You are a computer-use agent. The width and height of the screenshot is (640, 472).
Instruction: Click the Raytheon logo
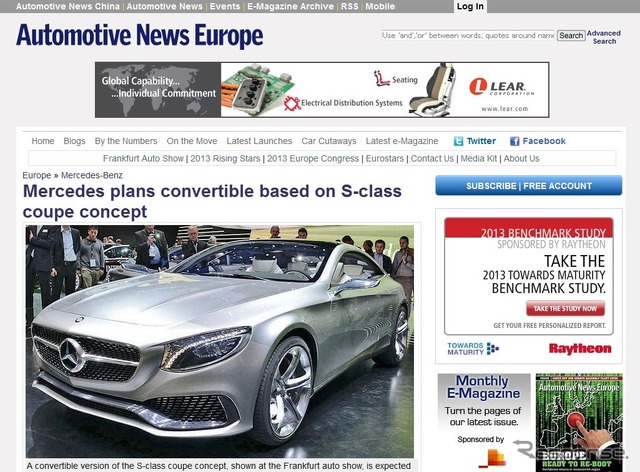click(580, 349)
